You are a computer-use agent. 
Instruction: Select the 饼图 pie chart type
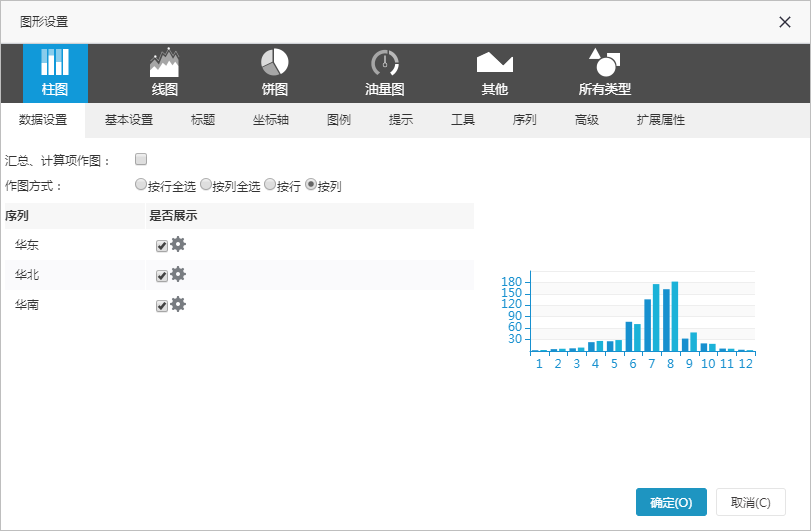pos(275,73)
